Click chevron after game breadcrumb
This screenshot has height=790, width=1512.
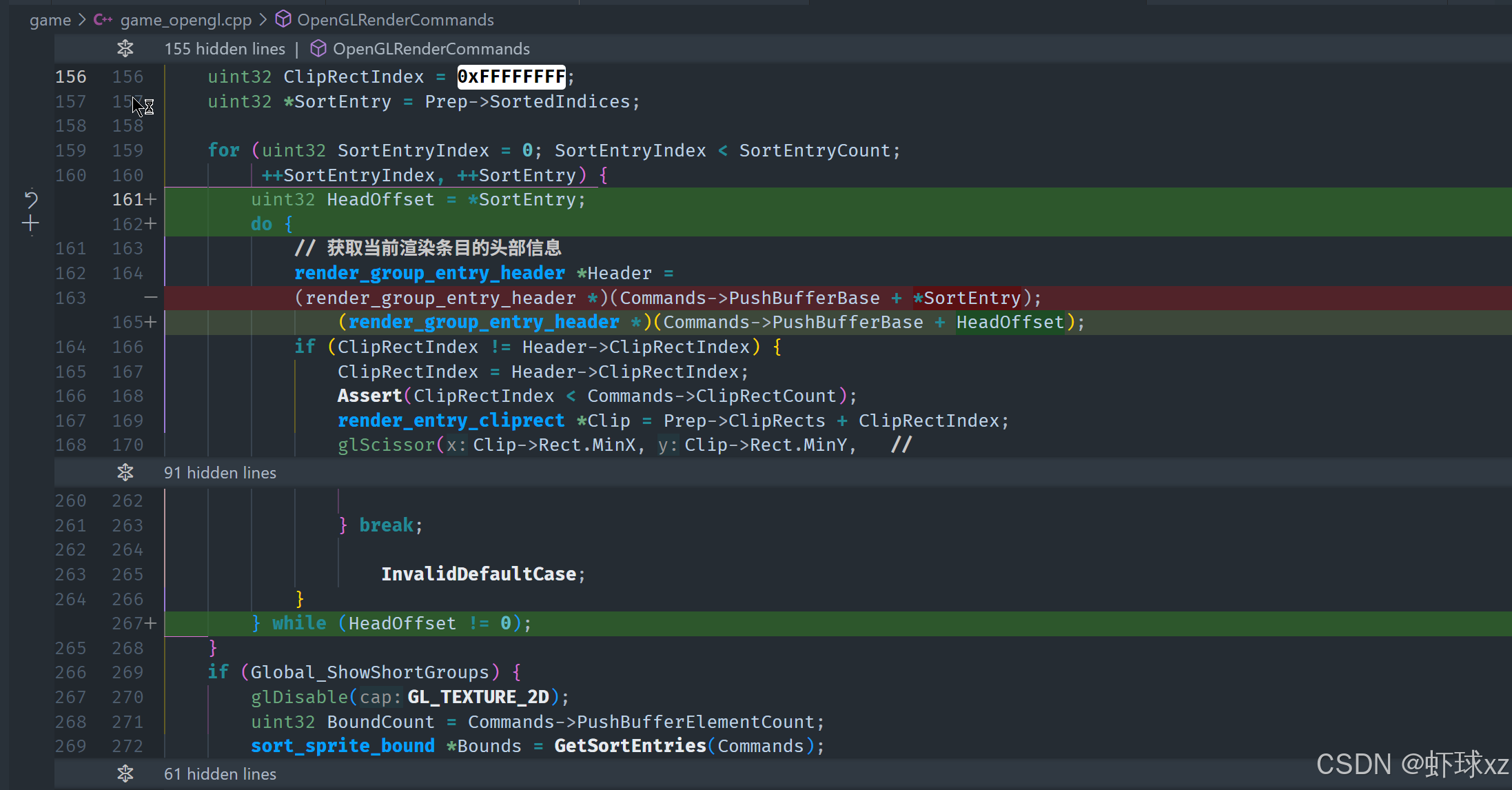tap(82, 20)
